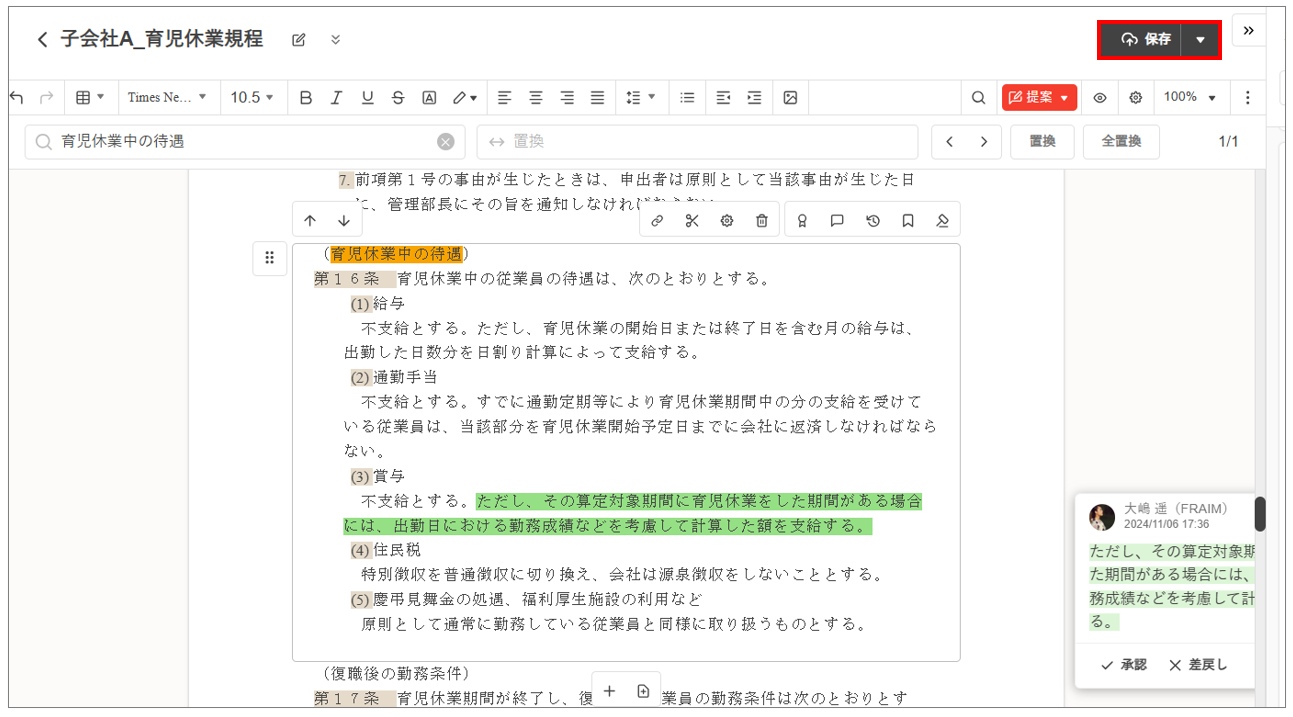The image size is (1293, 717).
Task: Click the scissors cut icon
Action: click(x=692, y=221)
